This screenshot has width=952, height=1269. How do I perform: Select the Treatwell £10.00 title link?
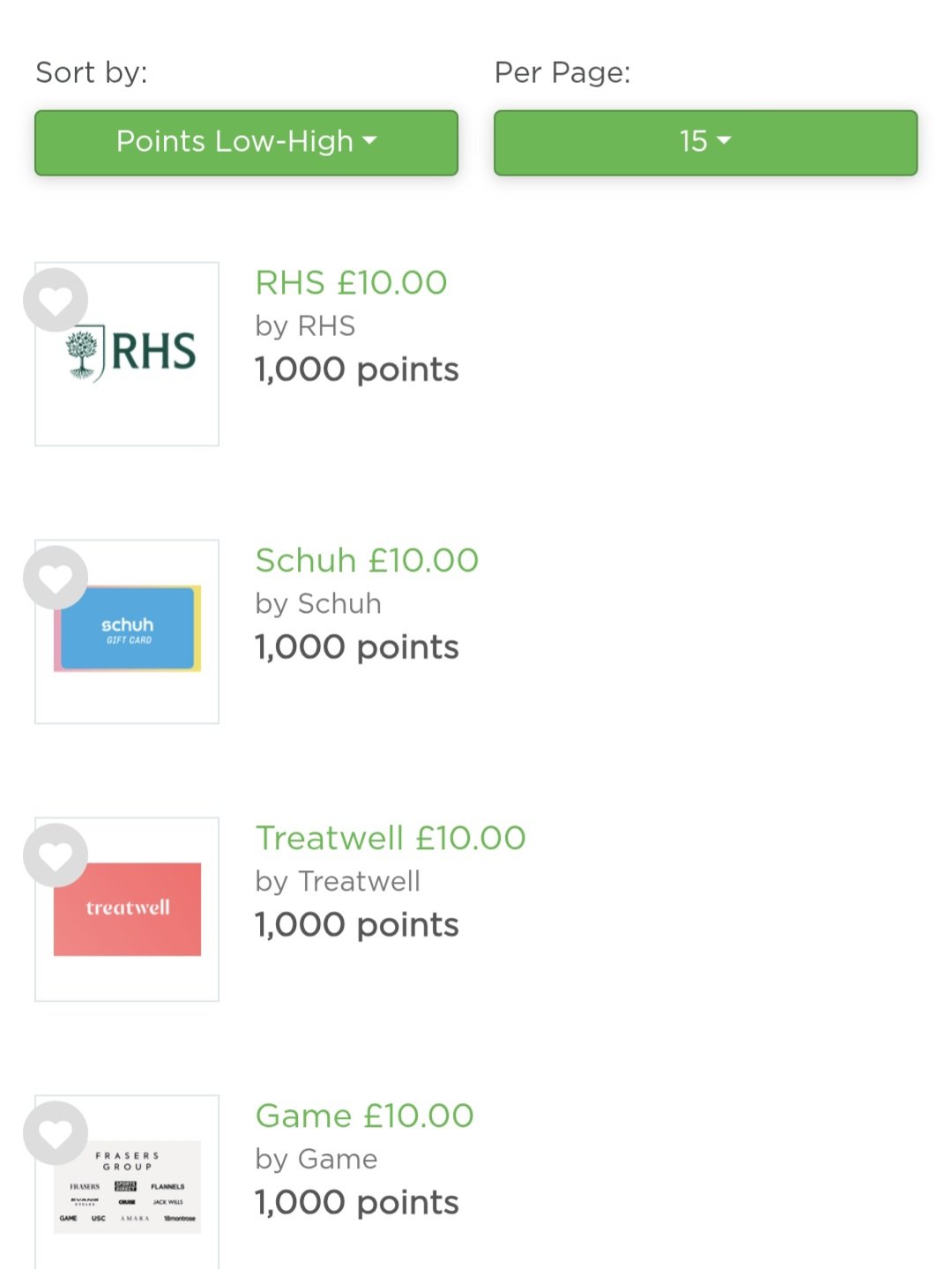click(x=390, y=839)
